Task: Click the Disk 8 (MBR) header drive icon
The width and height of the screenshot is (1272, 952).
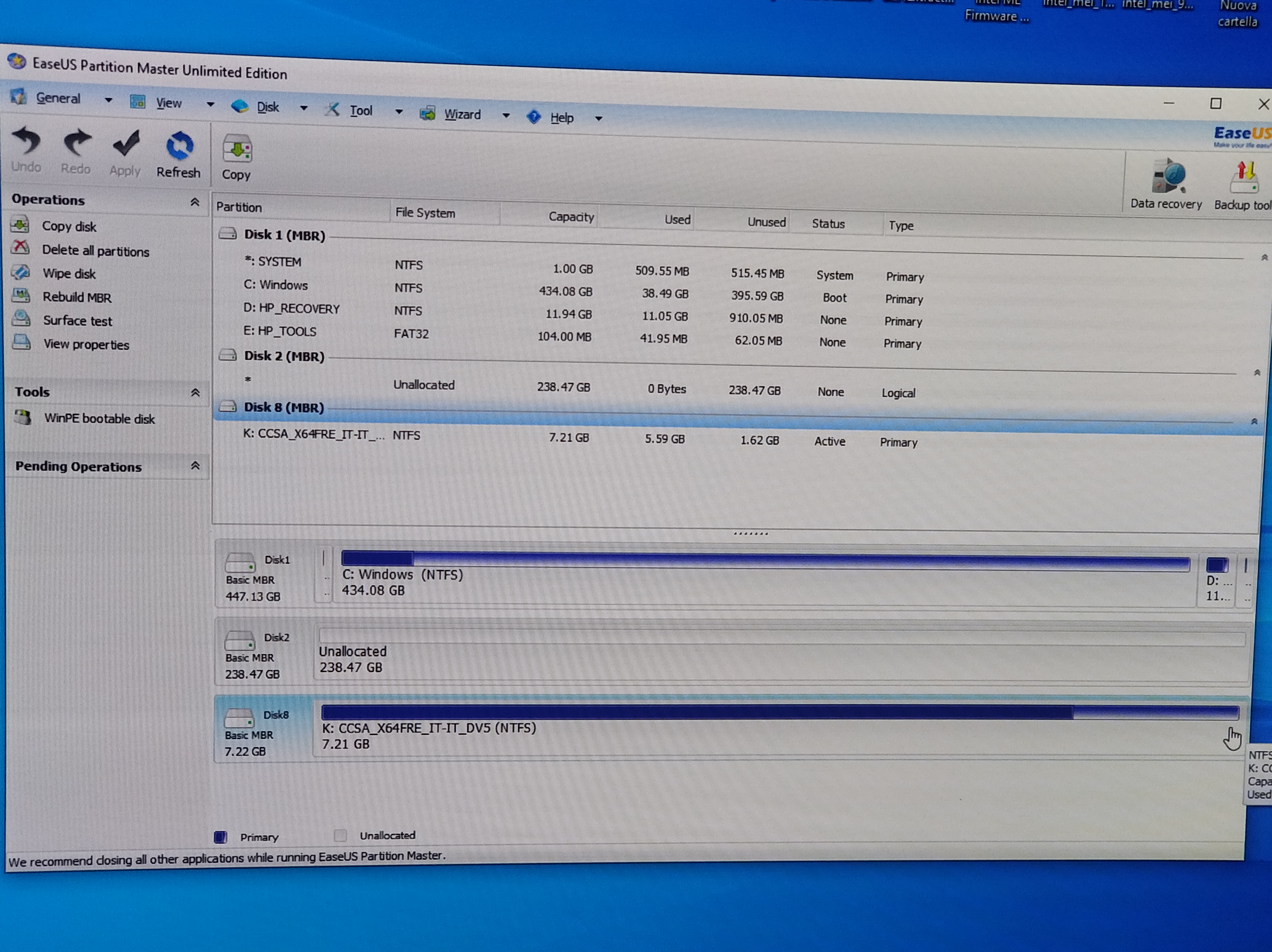Action: point(228,406)
